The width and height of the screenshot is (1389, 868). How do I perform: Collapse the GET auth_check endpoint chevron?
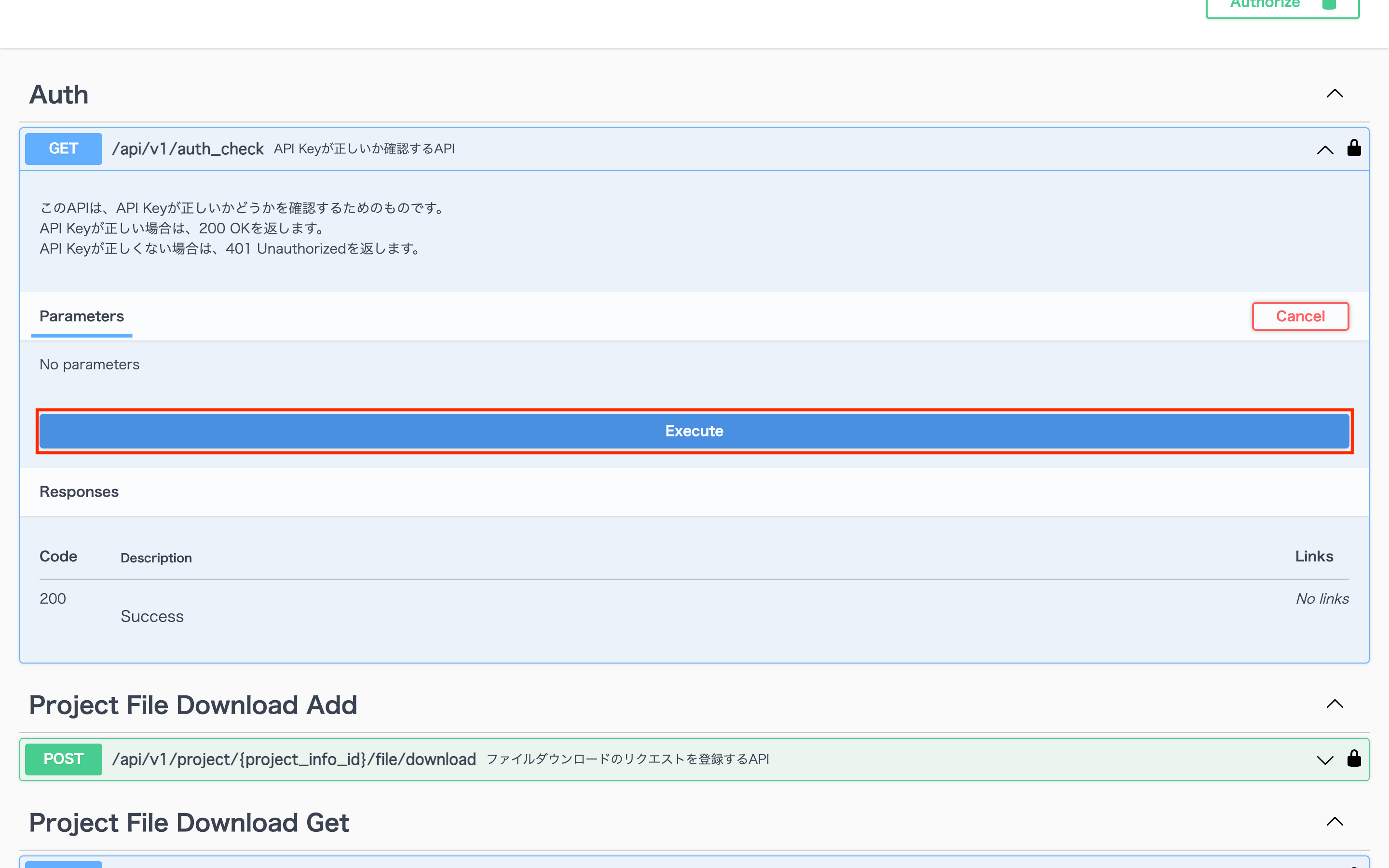click(x=1325, y=150)
